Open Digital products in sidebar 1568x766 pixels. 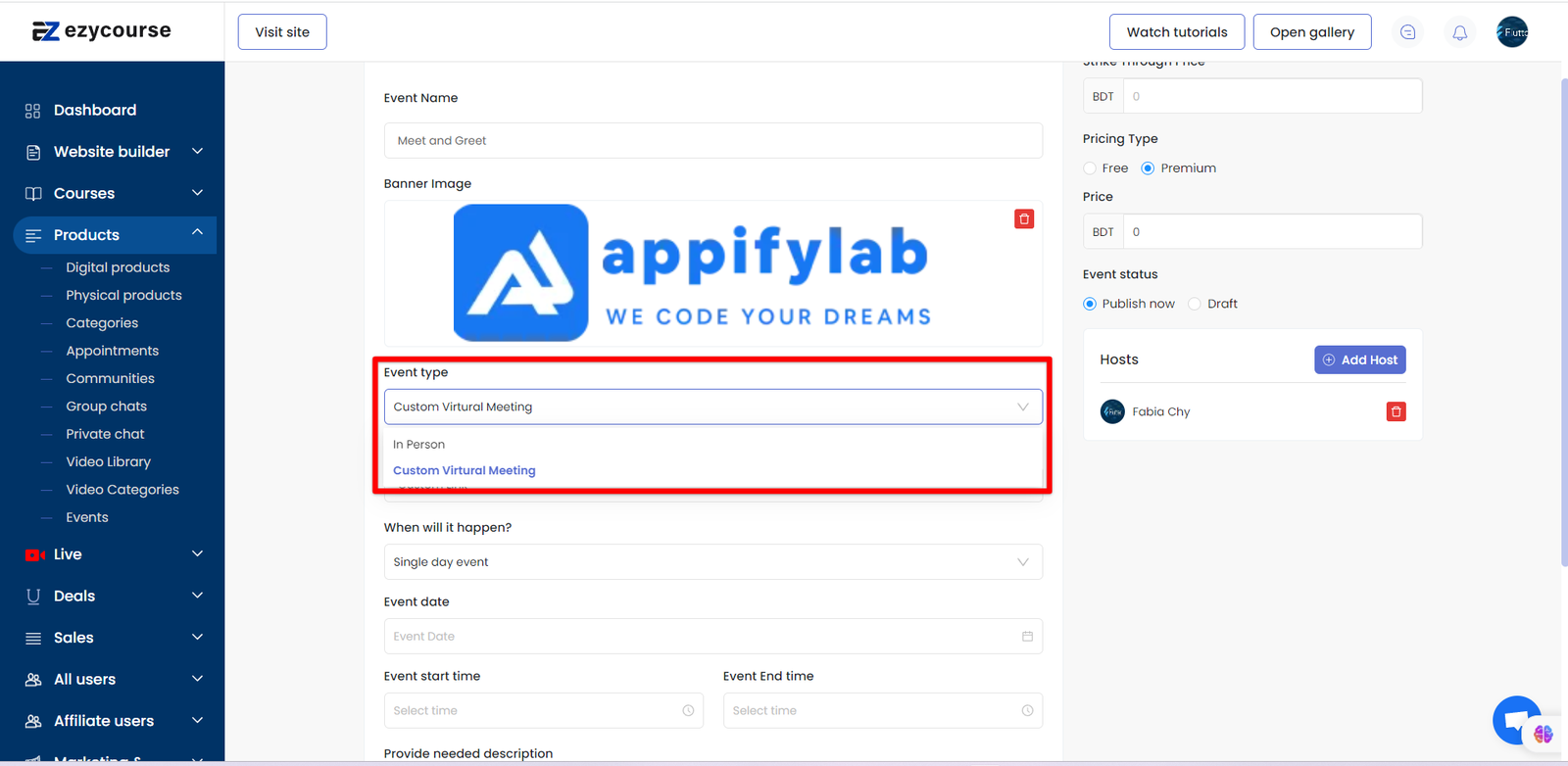point(118,267)
